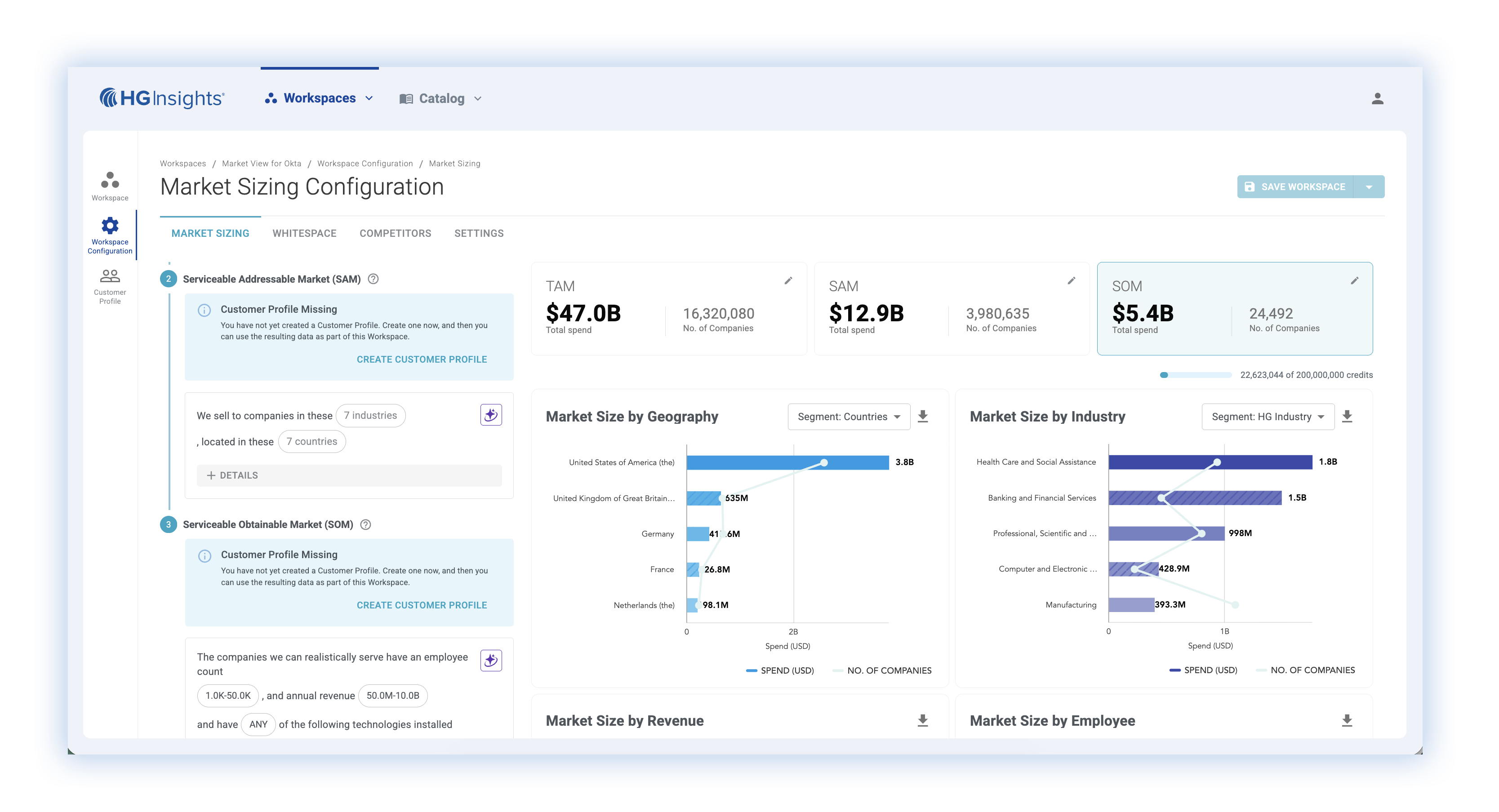This screenshot has height=812, width=1499.
Task: Edit the SAM card with pencil icon
Action: pos(1071,281)
